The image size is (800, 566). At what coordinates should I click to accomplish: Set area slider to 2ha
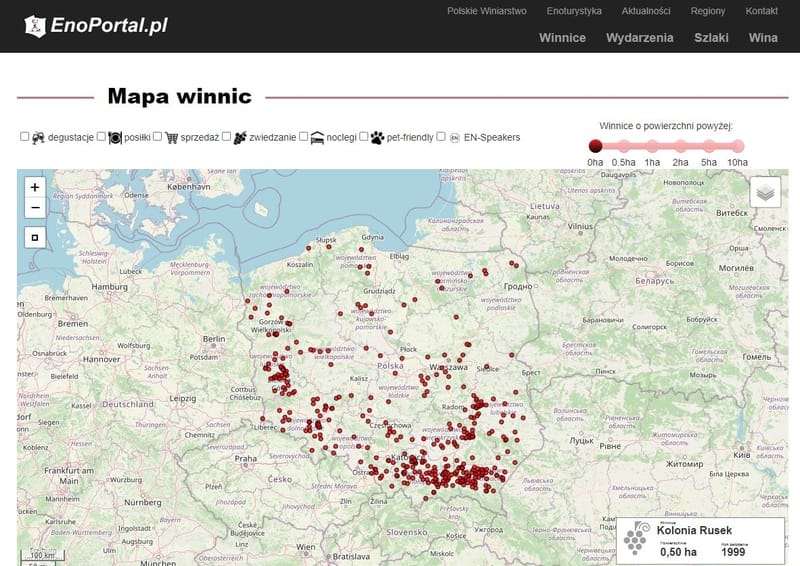[680, 146]
